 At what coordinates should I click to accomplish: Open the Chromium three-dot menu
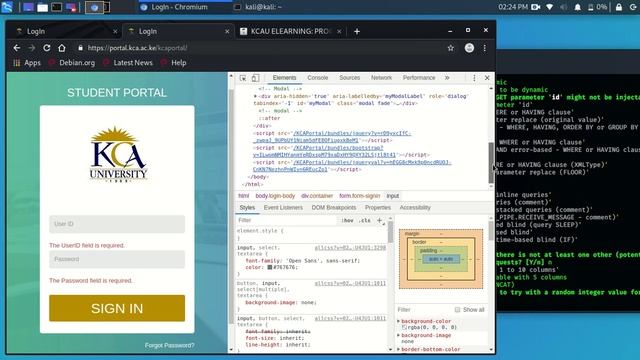(x=484, y=48)
